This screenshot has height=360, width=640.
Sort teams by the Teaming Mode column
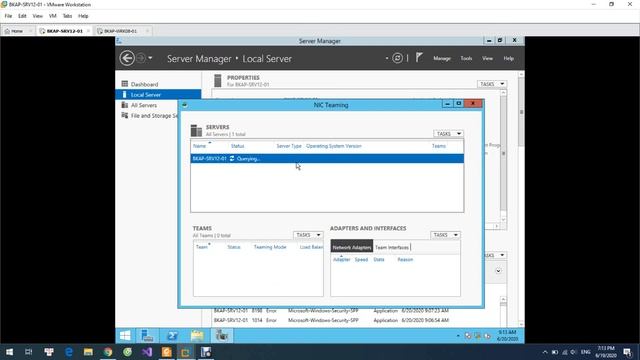pos(270,247)
